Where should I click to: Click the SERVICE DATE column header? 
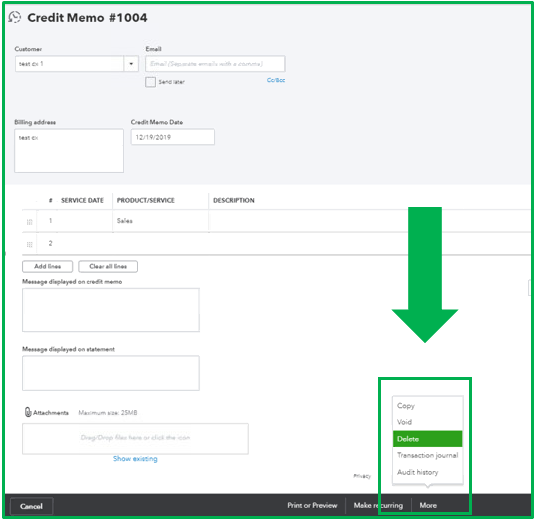82,201
